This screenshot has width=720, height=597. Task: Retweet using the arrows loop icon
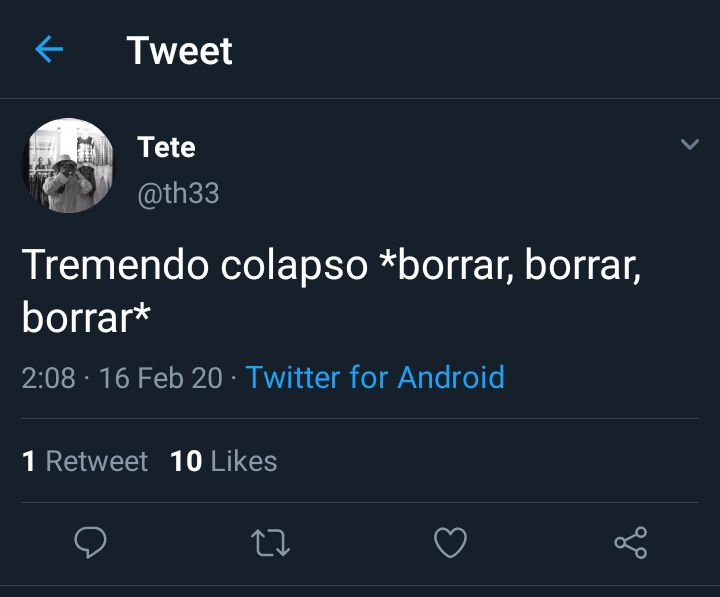270,543
